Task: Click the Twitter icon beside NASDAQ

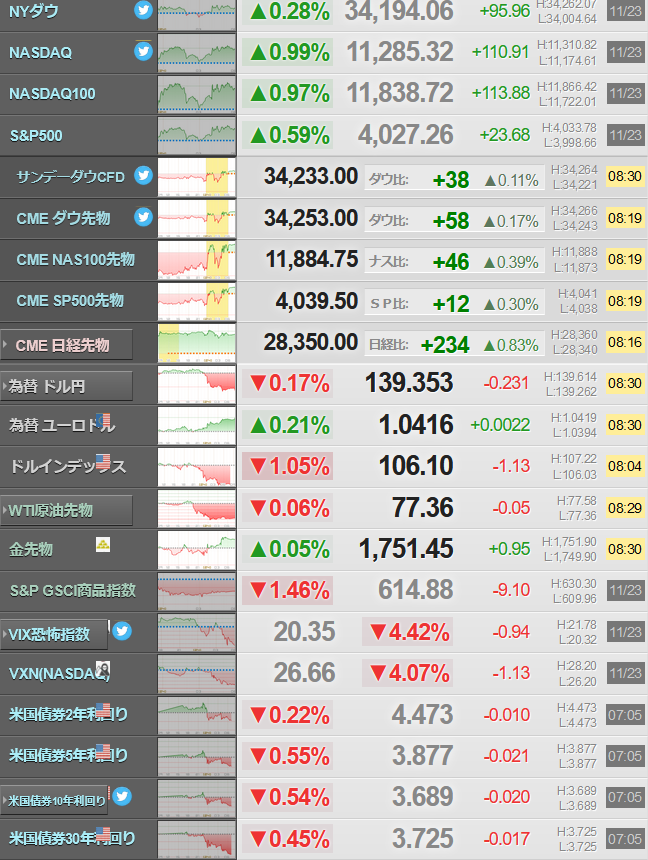Action: pyautogui.click(x=143, y=51)
